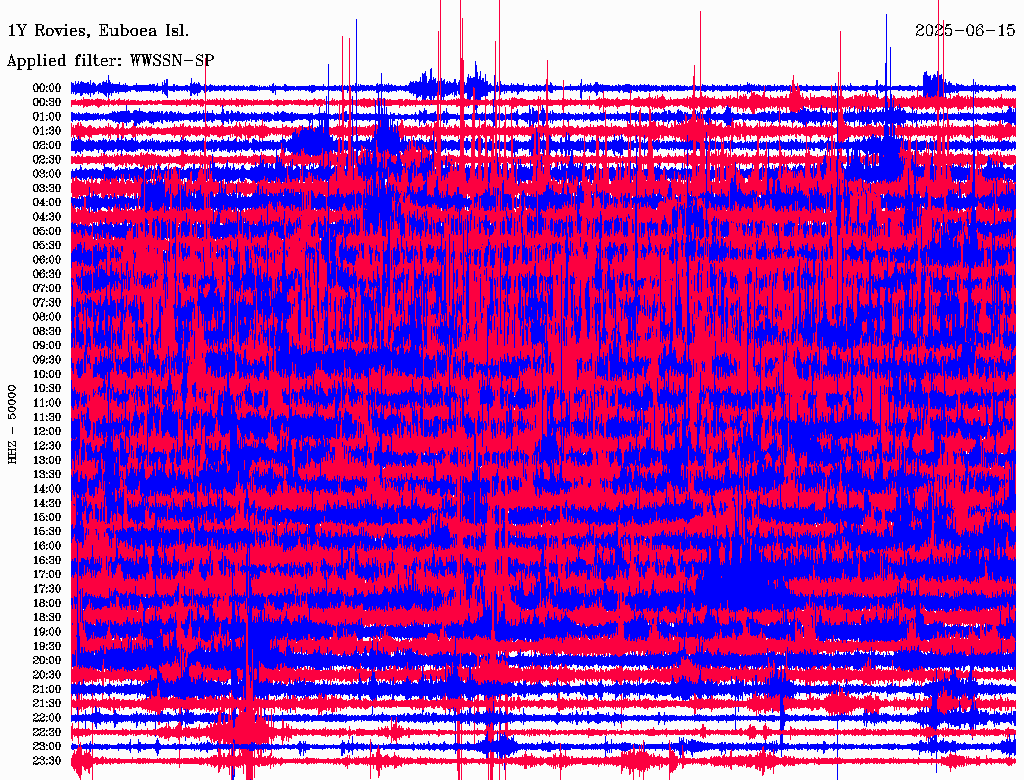Screen dimensions: 1024x780
Task: Select the 14:00 time label
Action: 47,489
